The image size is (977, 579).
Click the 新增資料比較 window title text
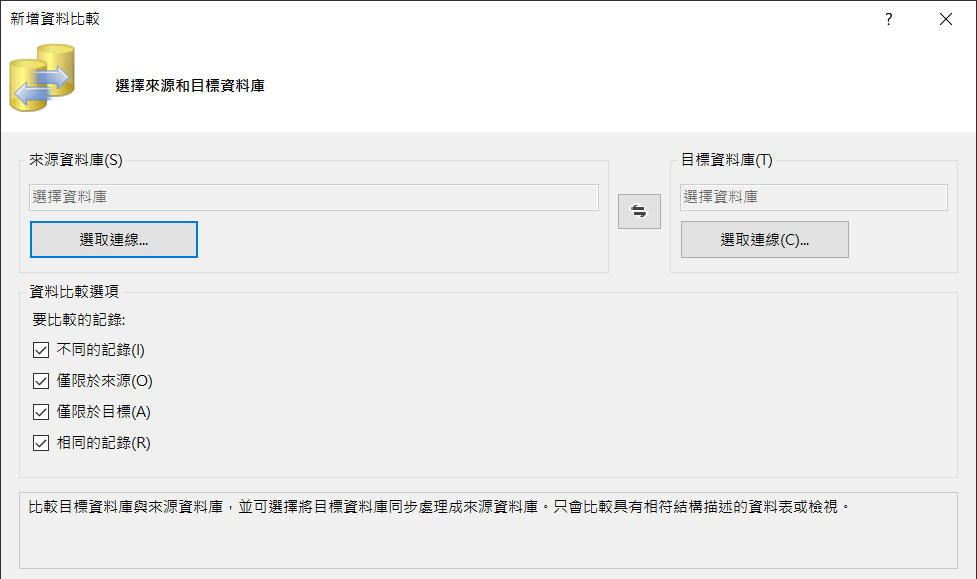pos(55,19)
